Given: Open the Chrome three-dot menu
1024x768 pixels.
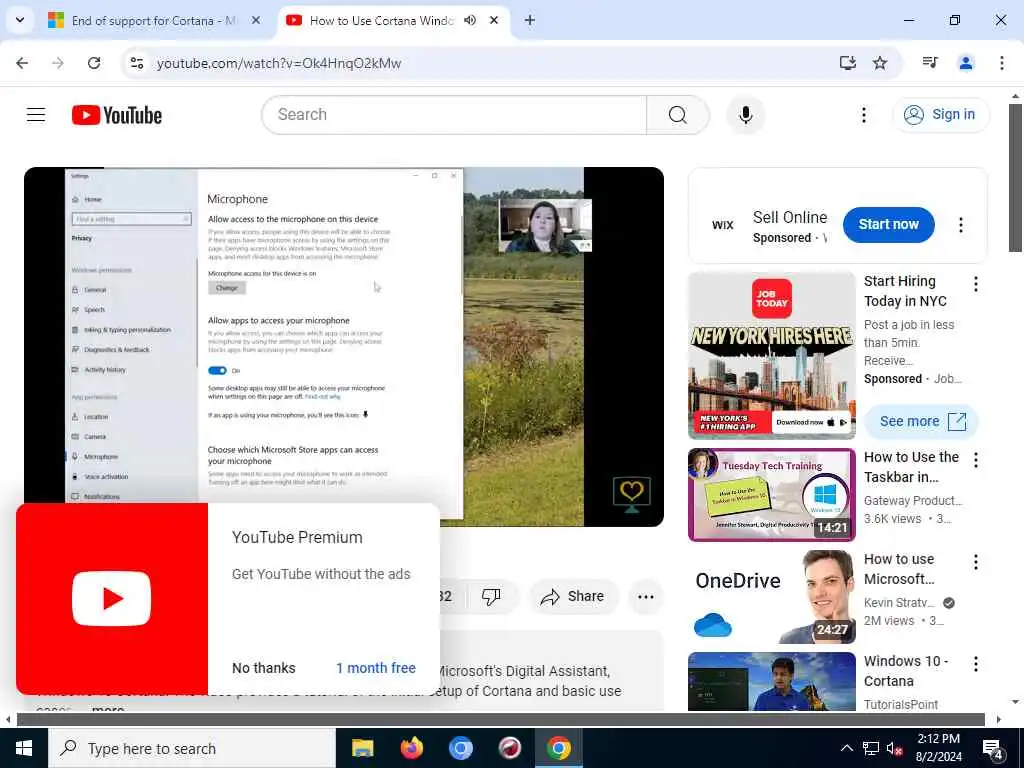Looking at the screenshot, I should pos(1001,63).
